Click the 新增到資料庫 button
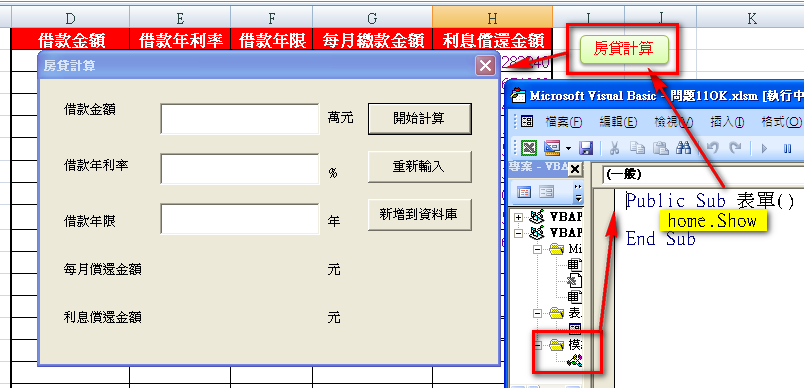 [x=419, y=214]
